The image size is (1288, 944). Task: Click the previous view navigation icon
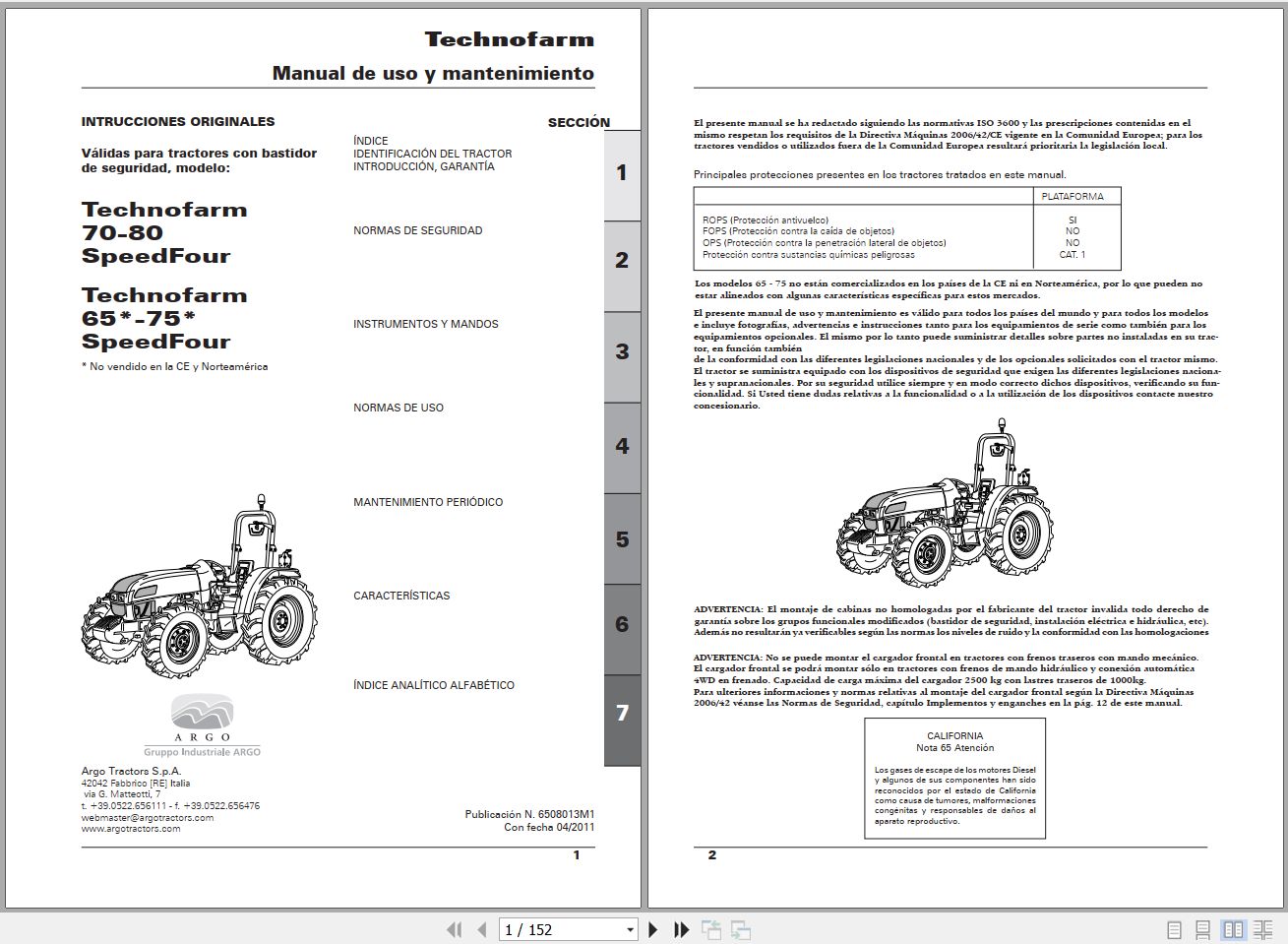click(711, 929)
